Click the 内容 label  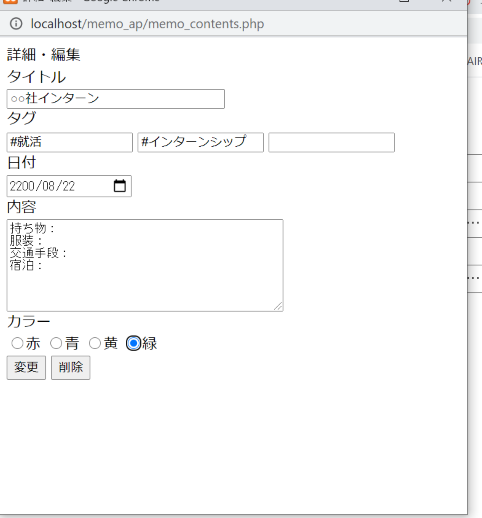click(21, 207)
